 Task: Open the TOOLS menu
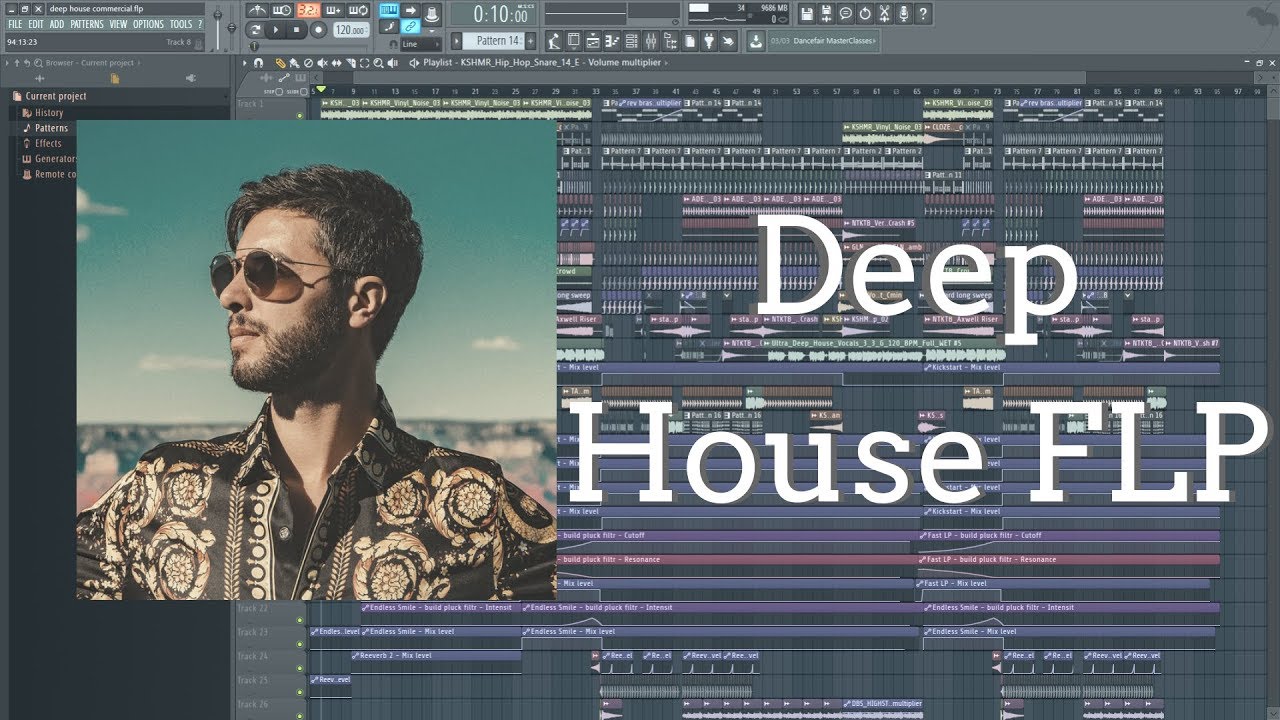click(180, 24)
